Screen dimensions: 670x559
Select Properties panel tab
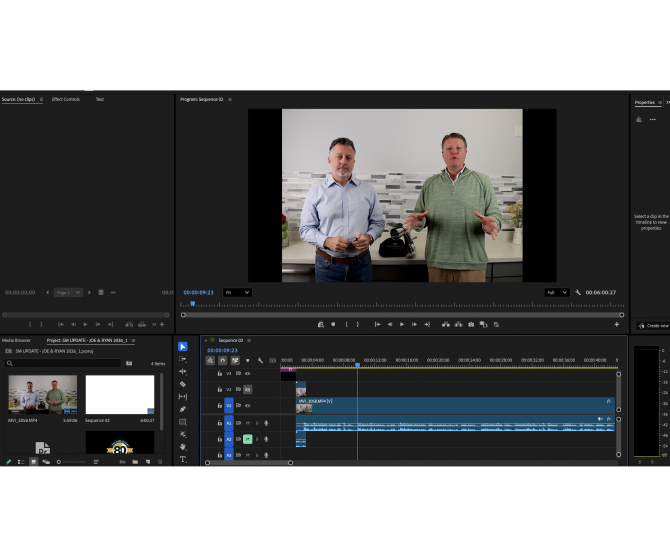click(644, 102)
